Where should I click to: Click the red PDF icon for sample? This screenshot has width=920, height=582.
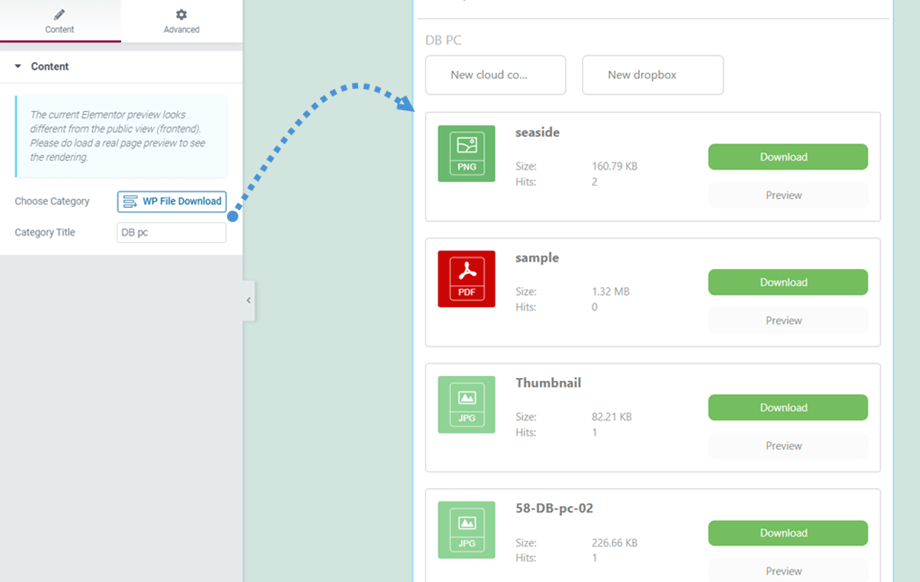466,278
